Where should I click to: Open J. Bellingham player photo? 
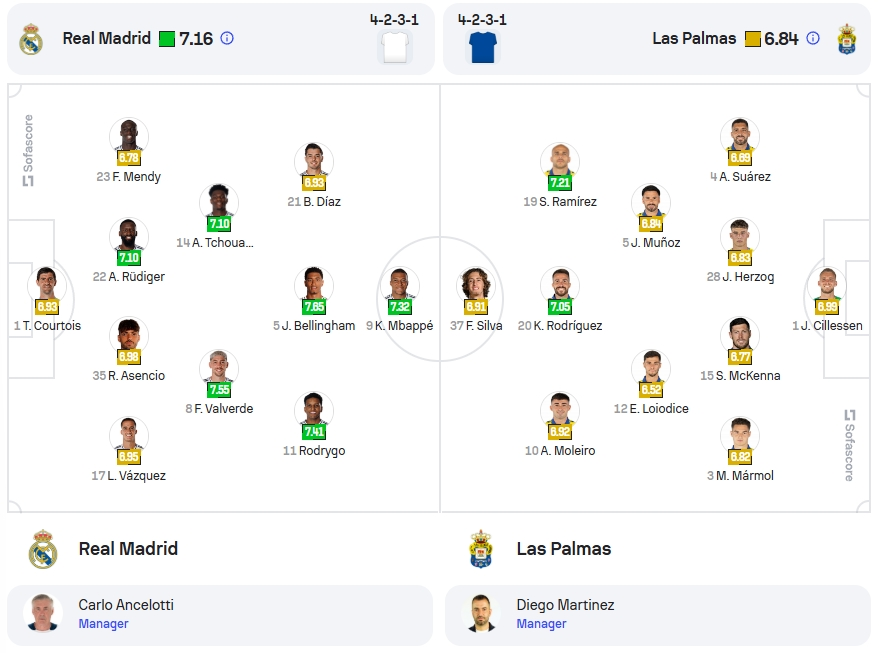pos(314,285)
